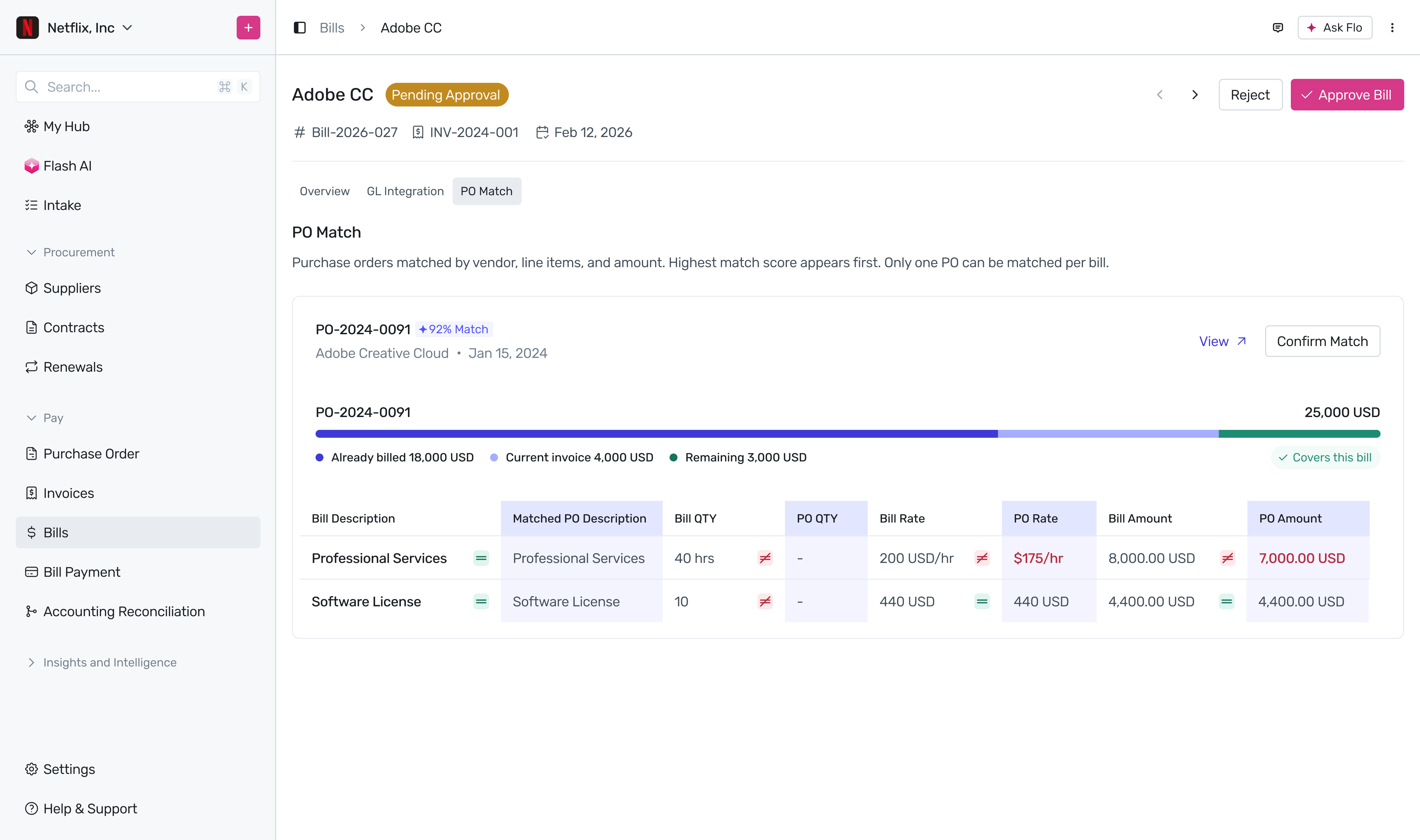Click the Remaining 3,000 USD legend entry
Image resolution: width=1420 pixels, height=840 pixels.
738,457
